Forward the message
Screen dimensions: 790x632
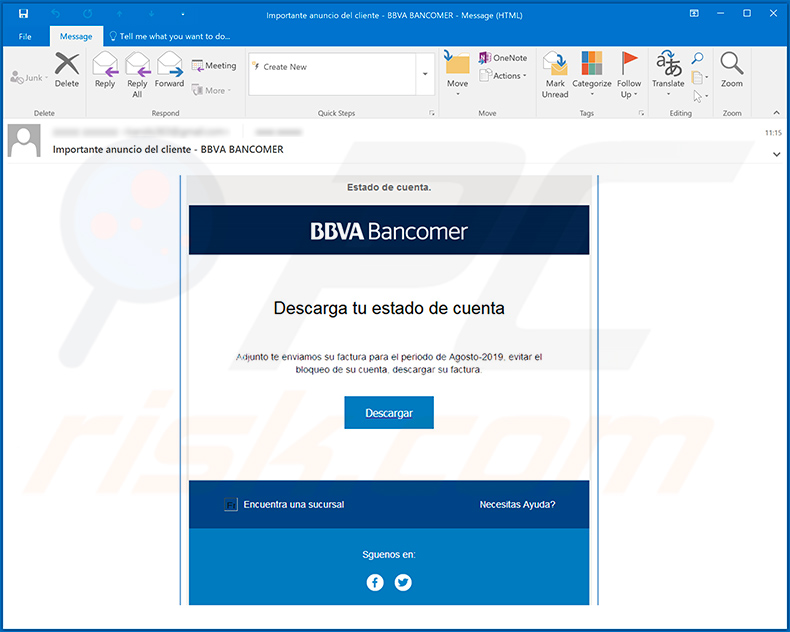click(x=169, y=70)
